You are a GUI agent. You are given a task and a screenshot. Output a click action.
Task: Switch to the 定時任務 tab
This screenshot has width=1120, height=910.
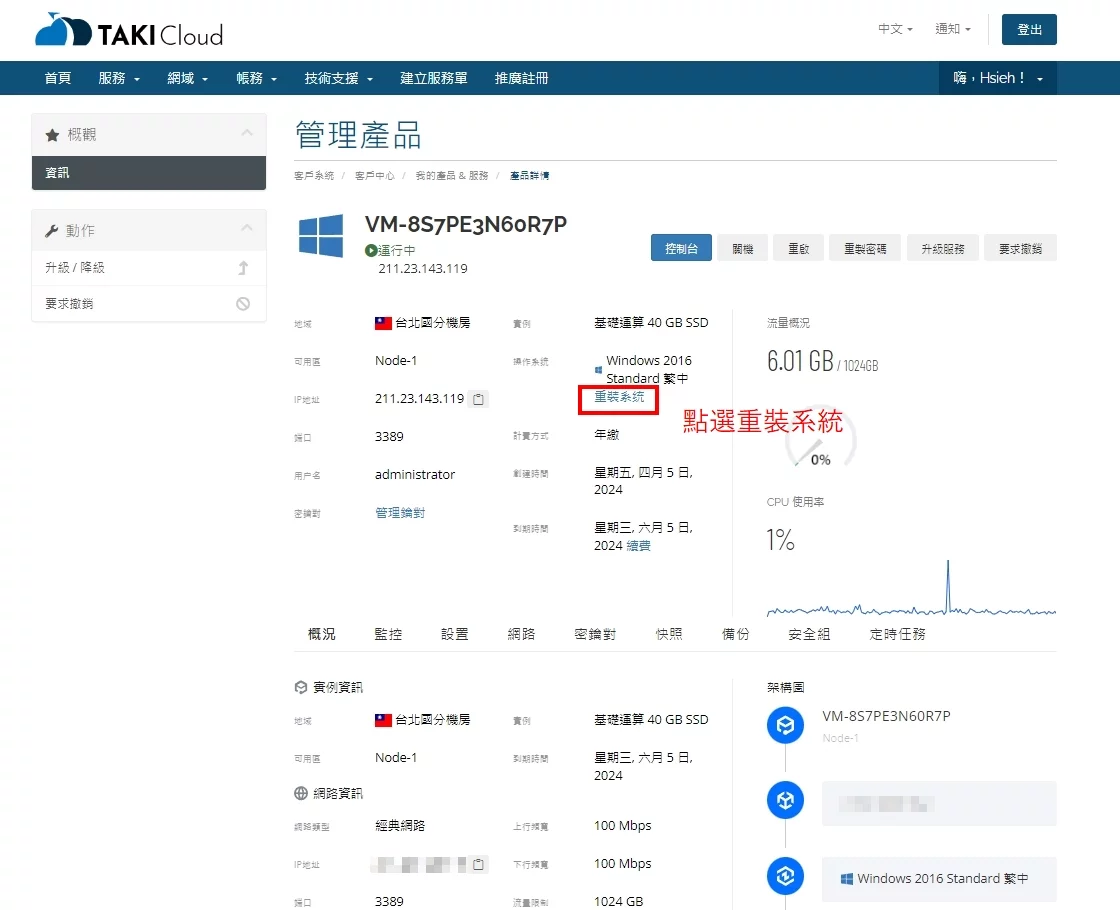click(x=897, y=634)
